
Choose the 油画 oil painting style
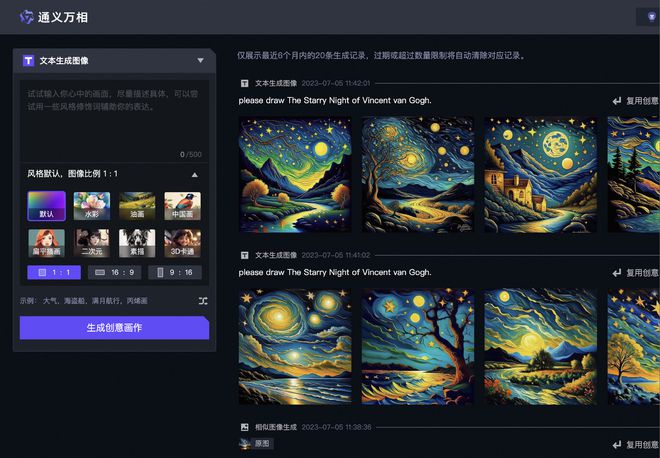point(137,206)
